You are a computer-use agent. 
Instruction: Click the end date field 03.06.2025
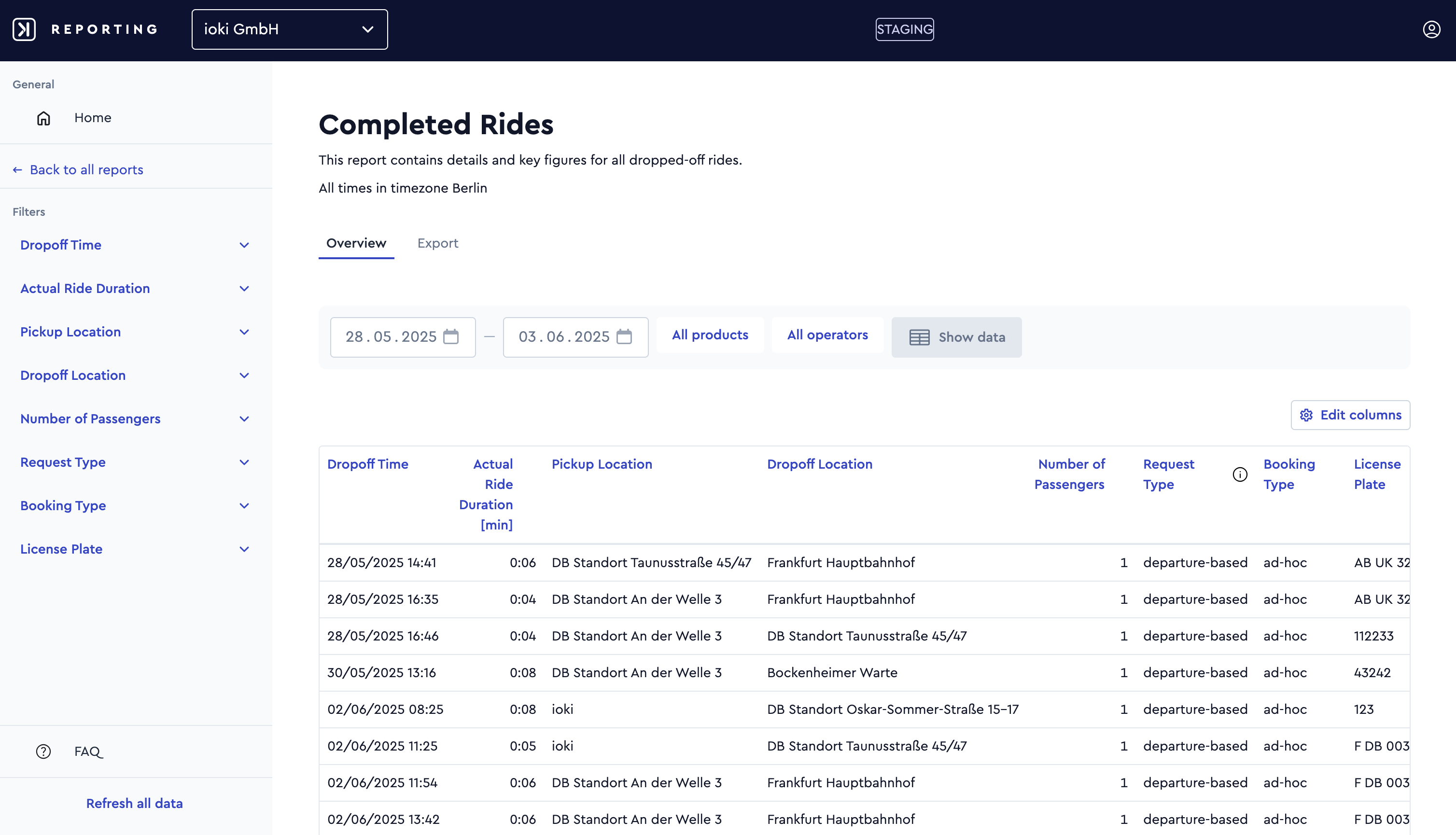coord(576,337)
